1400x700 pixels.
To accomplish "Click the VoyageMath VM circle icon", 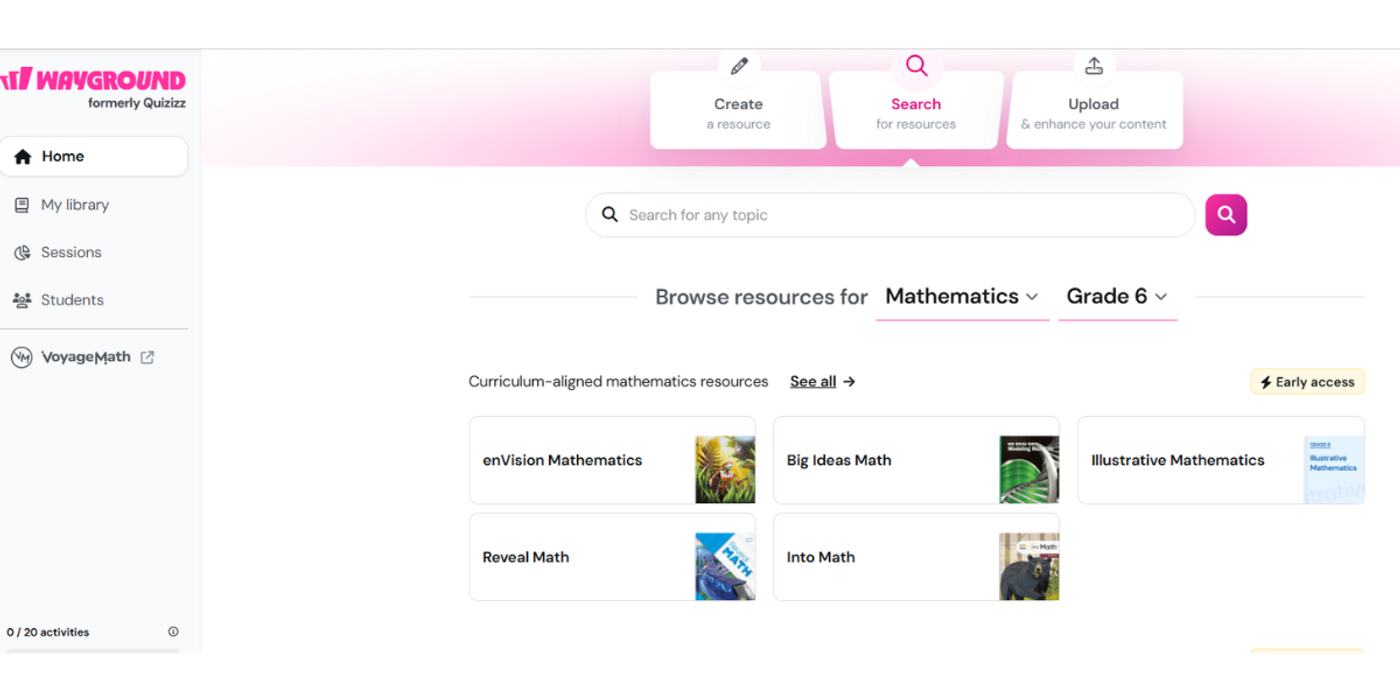I will pos(21,356).
